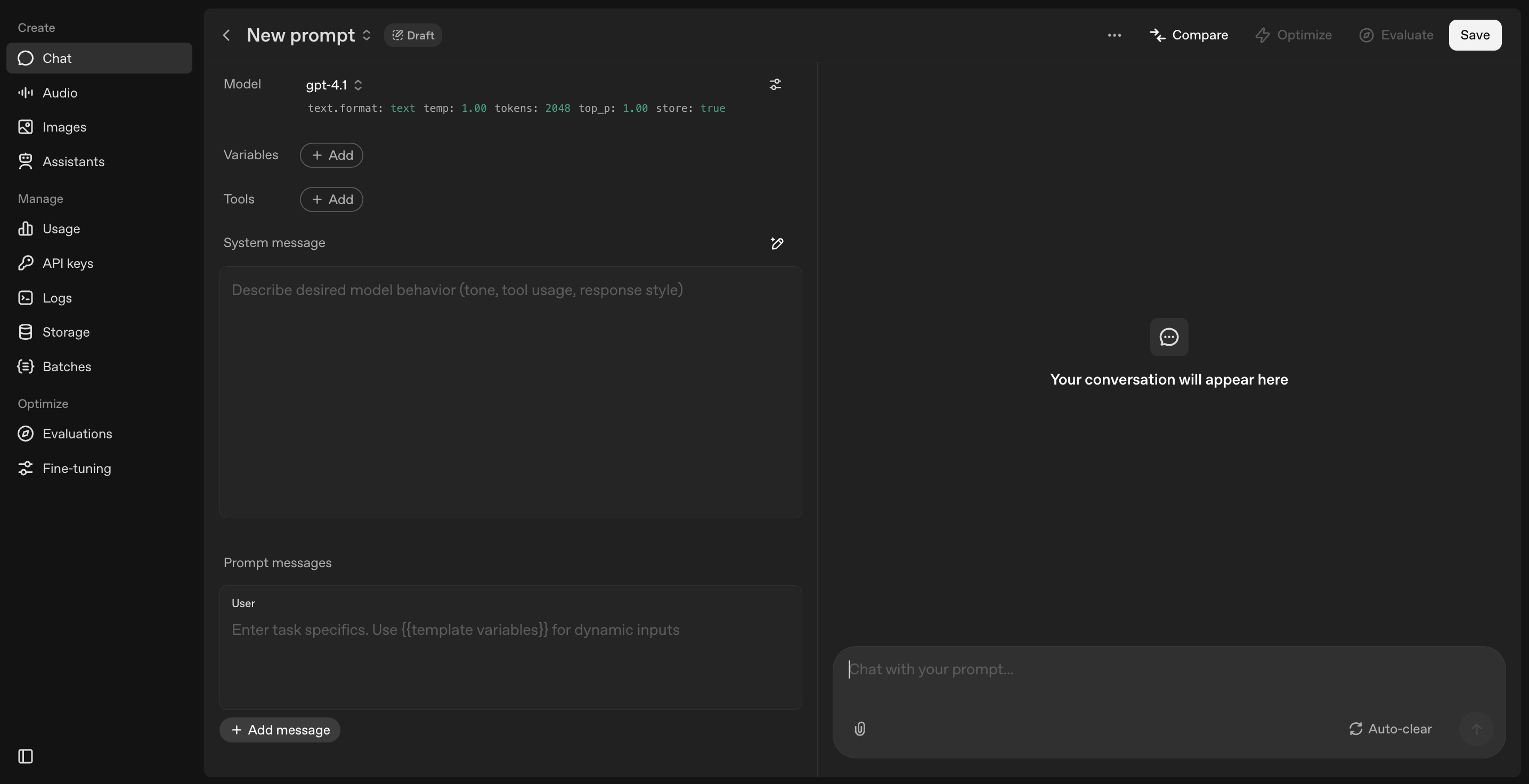This screenshot has width=1529, height=784.
Task: Open API keys page
Action: tap(99, 263)
